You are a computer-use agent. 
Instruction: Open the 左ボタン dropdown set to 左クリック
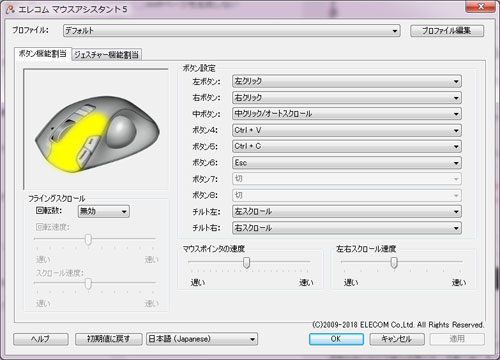coord(347,81)
